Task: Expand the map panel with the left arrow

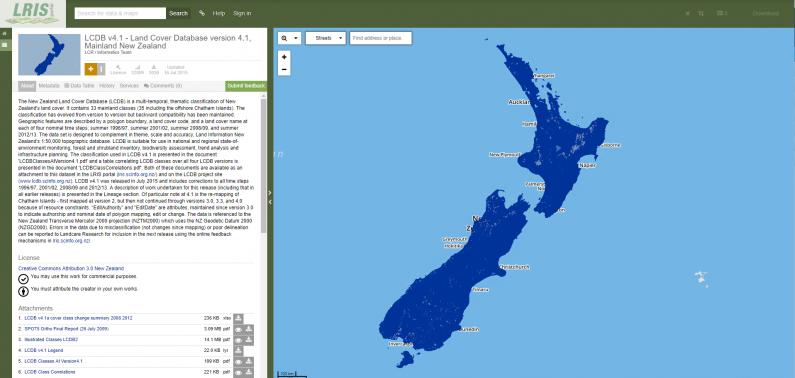Action: click(x=270, y=202)
